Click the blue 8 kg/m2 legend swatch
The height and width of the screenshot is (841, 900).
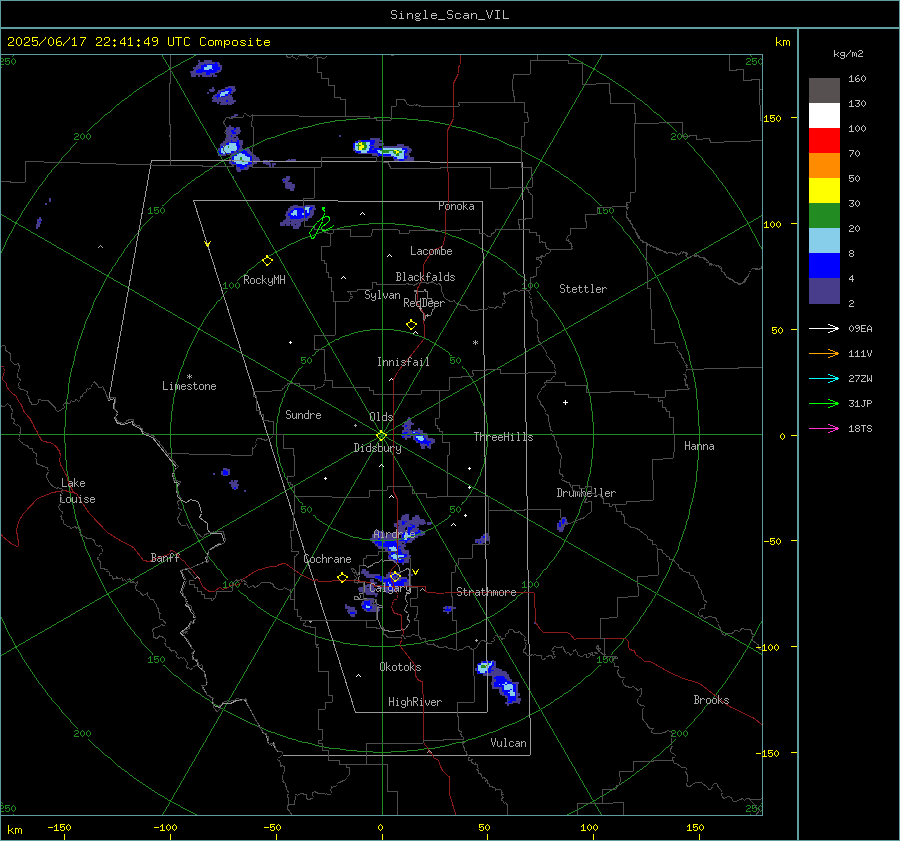(x=824, y=266)
